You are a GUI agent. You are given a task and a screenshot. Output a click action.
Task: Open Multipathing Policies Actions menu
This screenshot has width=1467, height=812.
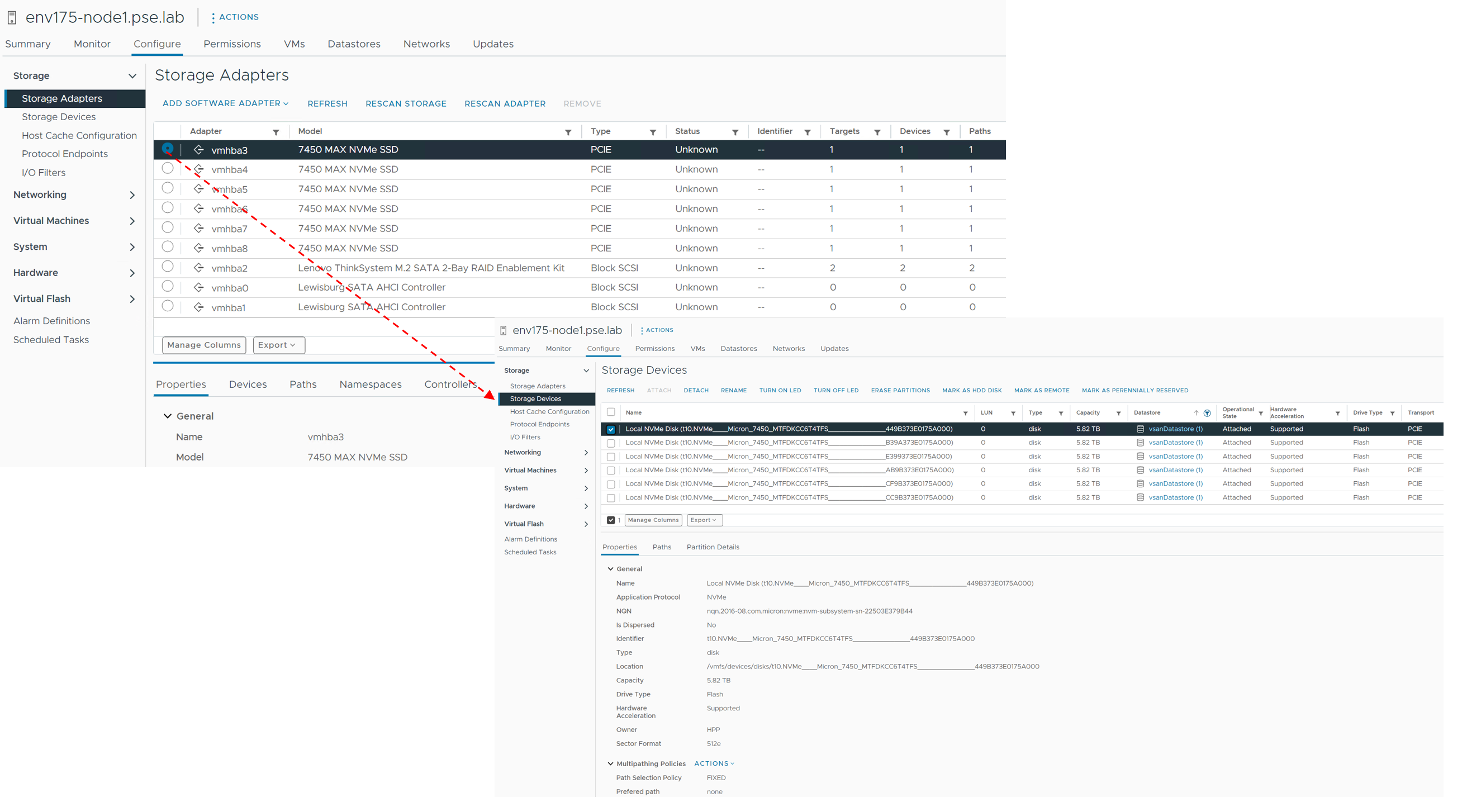(714, 763)
